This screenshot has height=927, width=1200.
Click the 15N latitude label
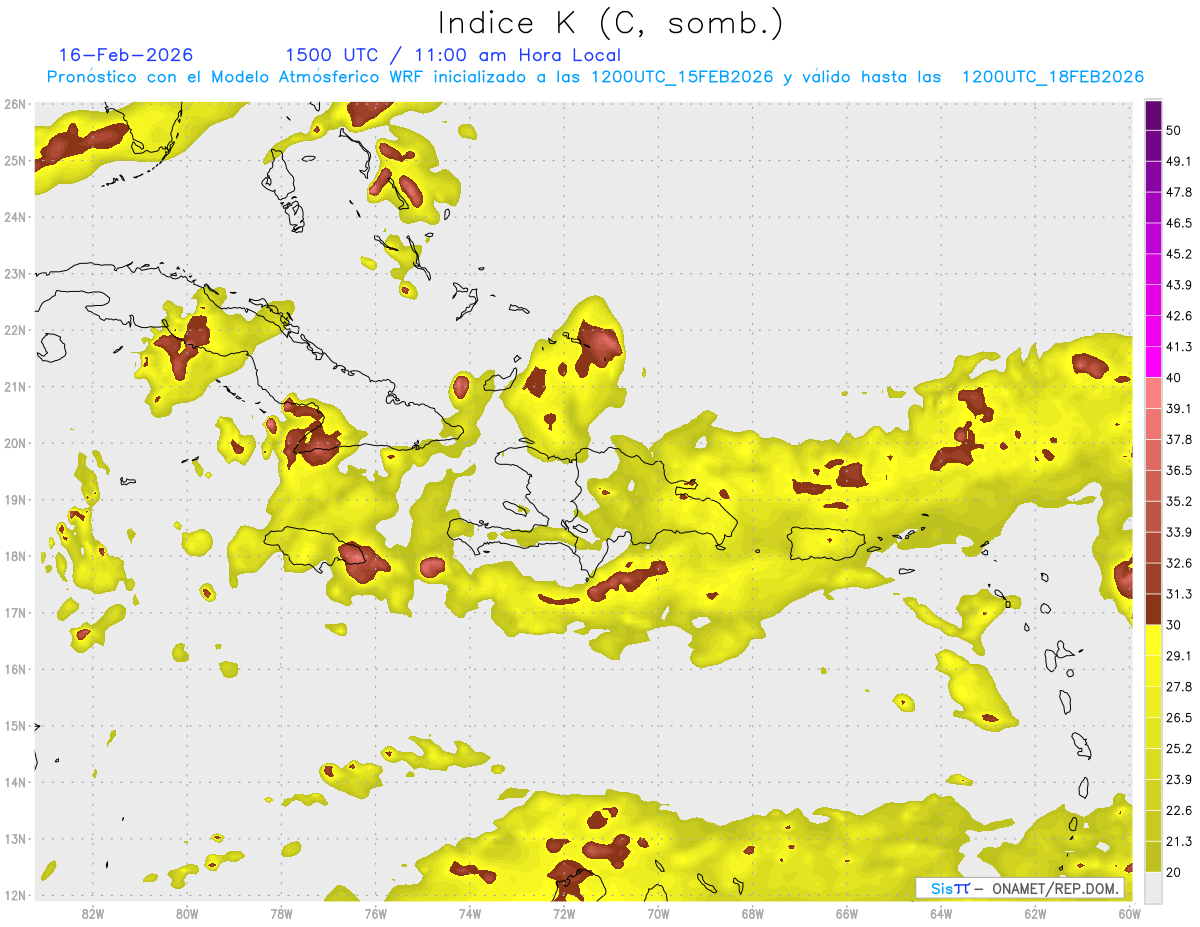pyautogui.click(x=15, y=726)
